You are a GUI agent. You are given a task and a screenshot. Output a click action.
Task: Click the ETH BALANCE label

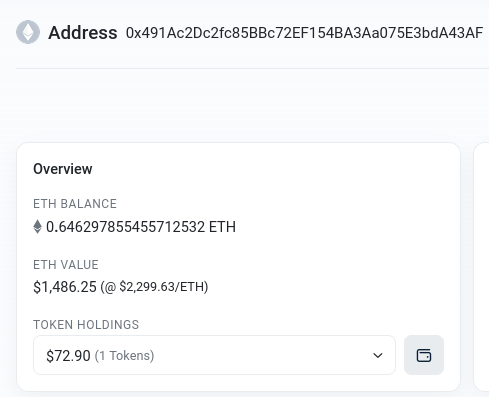pyautogui.click(x=75, y=204)
